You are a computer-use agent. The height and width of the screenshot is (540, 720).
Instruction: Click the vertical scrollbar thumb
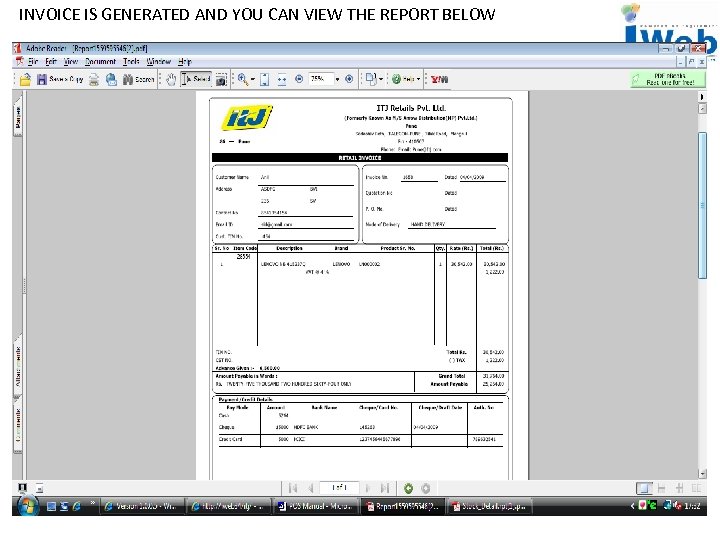coord(702,205)
